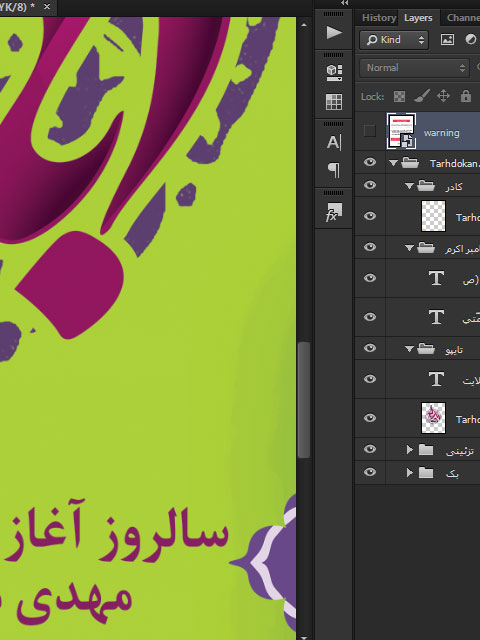Select the تایپو group name
This screenshot has height=640, width=480.
pyautogui.click(x=454, y=350)
